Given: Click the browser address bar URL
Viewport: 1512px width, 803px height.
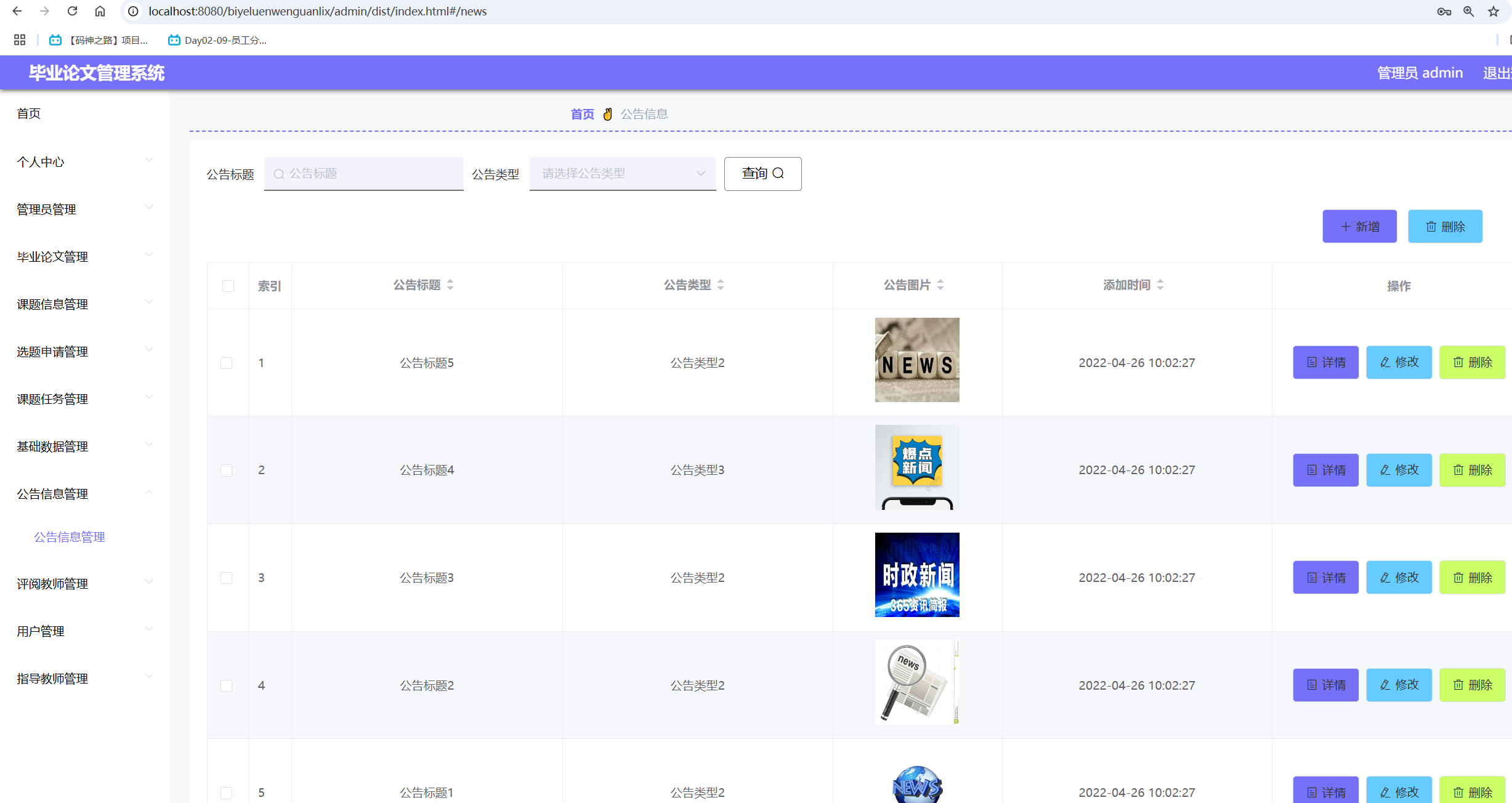Looking at the screenshot, I should coord(317,11).
